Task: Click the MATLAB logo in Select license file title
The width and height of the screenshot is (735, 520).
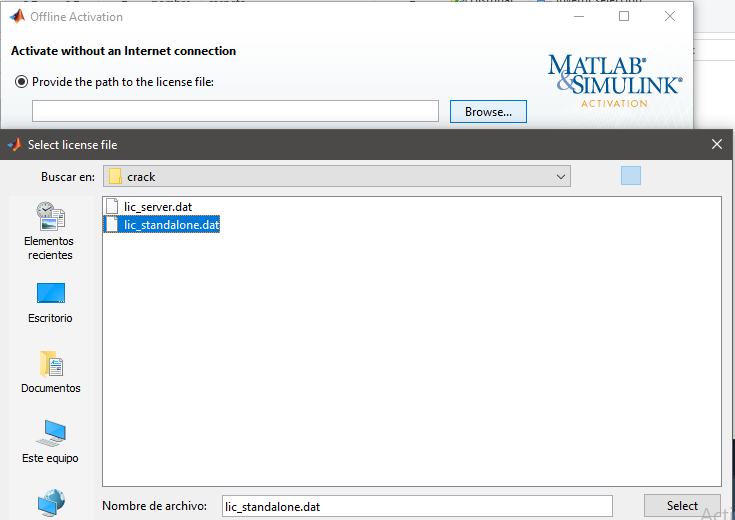Action: (x=15, y=144)
